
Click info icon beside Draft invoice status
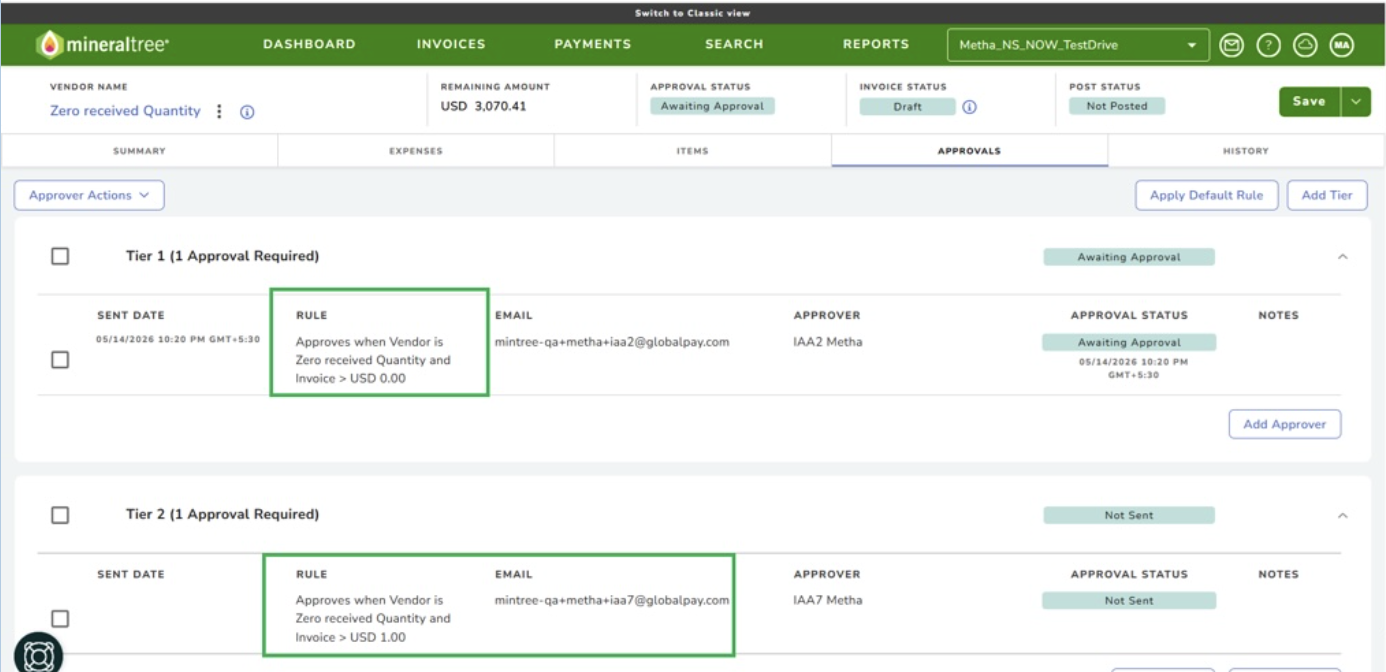tap(969, 107)
